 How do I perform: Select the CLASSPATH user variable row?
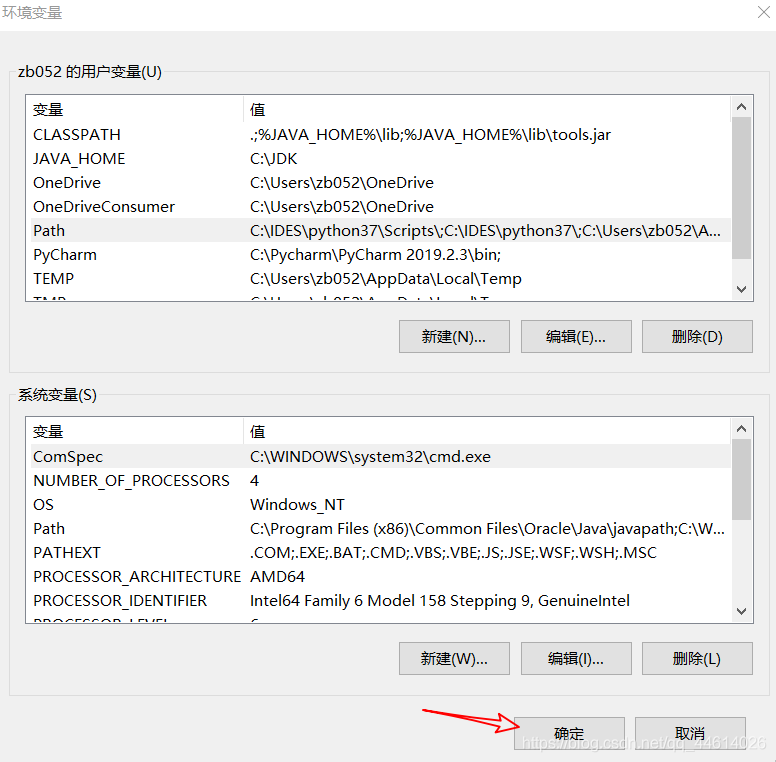pos(381,135)
